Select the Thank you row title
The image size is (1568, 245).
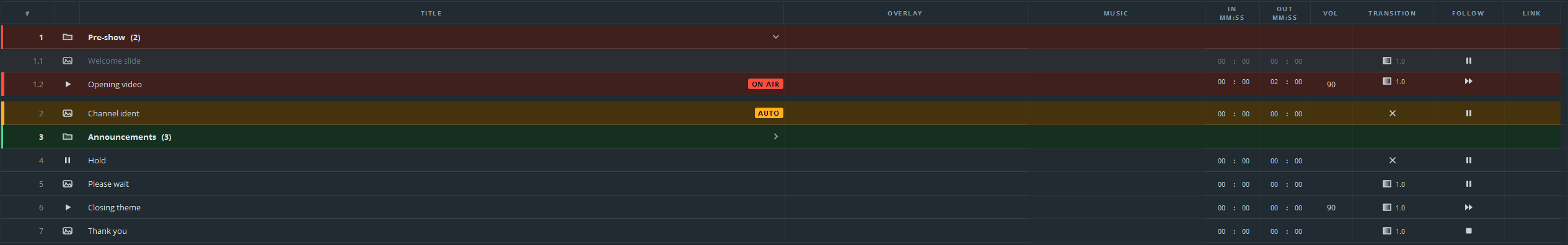coord(107,231)
